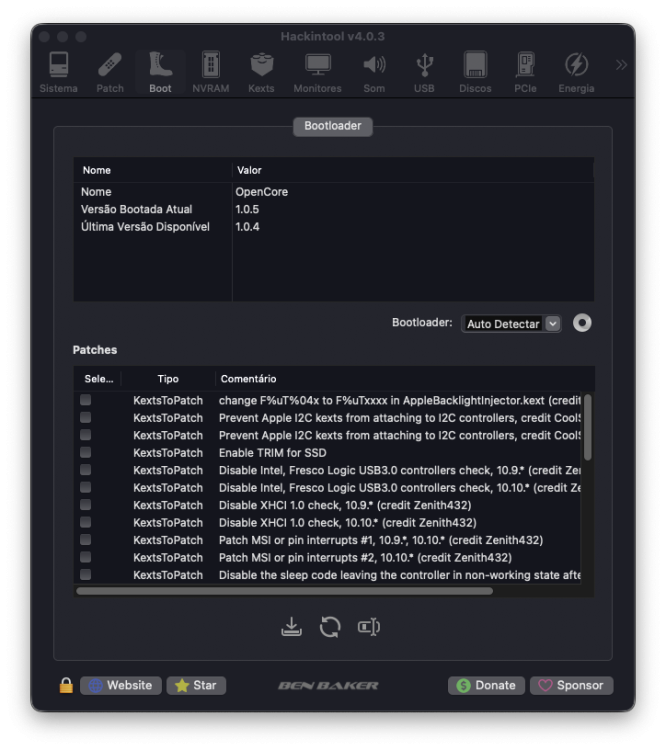
Task: Open the Kexts toolbar section
Action: pyautogui.click(x=261, y=72)
